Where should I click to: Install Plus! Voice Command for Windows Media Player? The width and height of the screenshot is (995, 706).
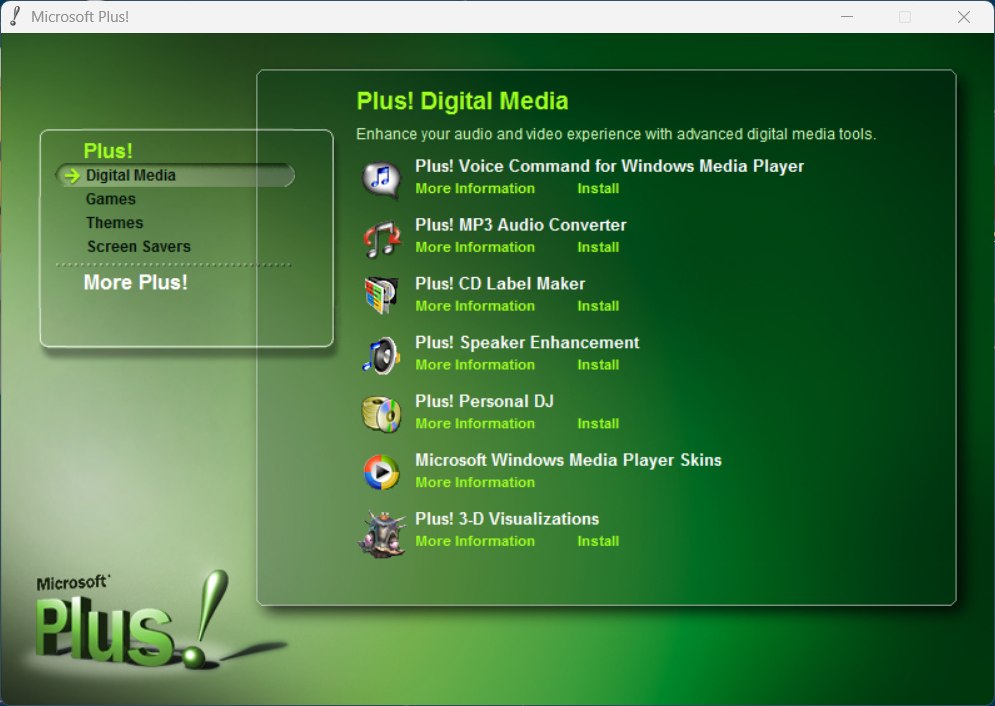[x=598, y=189]
